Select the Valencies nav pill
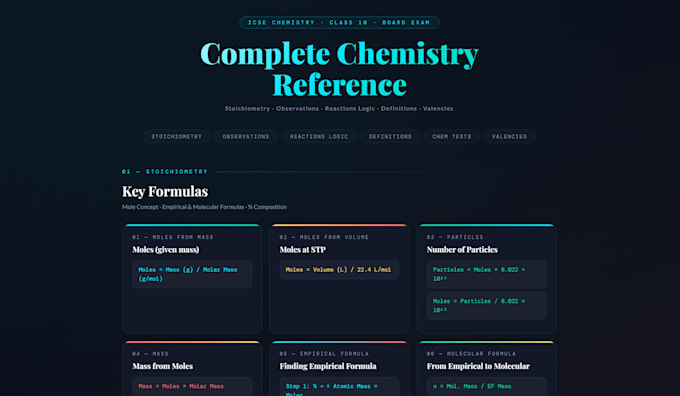The height and width of the screenshot is (396, 680). (509, 136)
